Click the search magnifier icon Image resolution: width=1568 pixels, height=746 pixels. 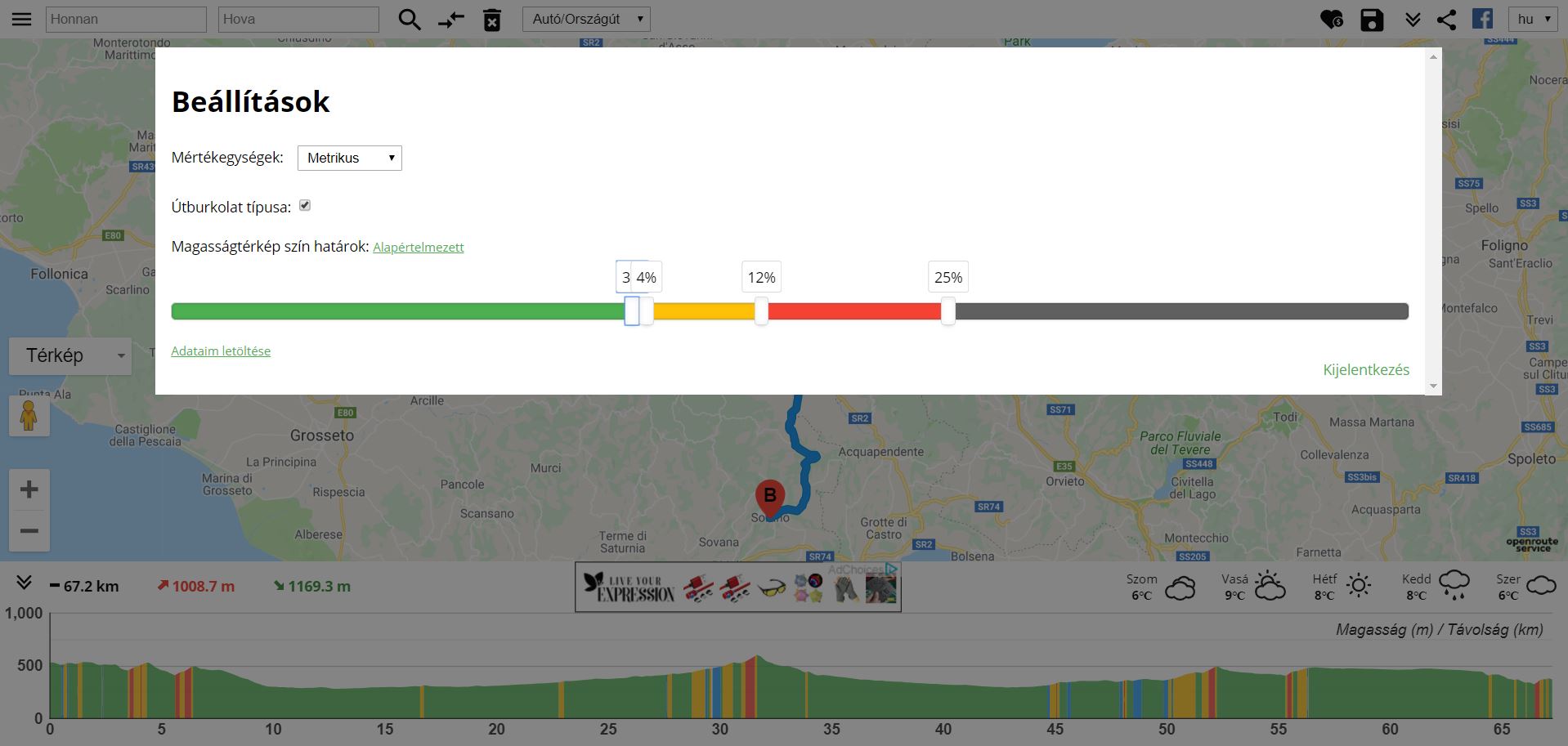click(409, 20)
